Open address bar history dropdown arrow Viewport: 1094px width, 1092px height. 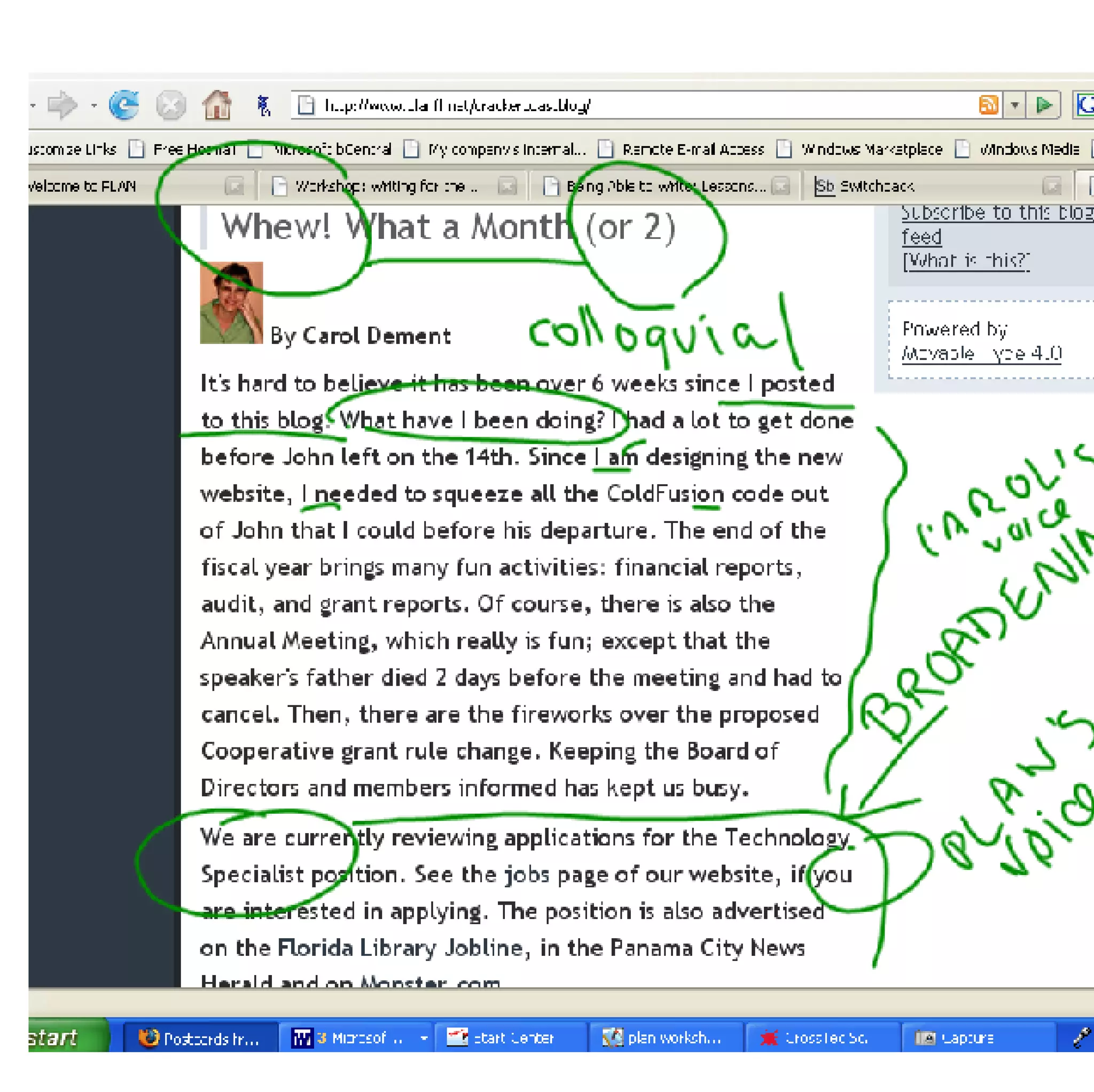click(x=1015, y=105)
